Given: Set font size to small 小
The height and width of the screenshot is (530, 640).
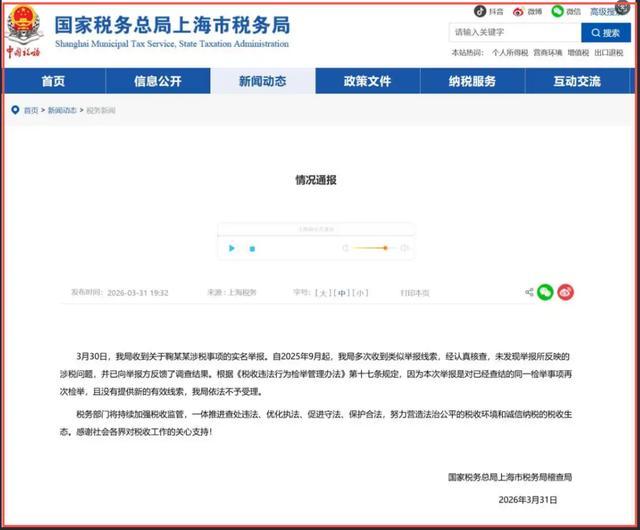Looking at the screenshot, I should 360,293.
